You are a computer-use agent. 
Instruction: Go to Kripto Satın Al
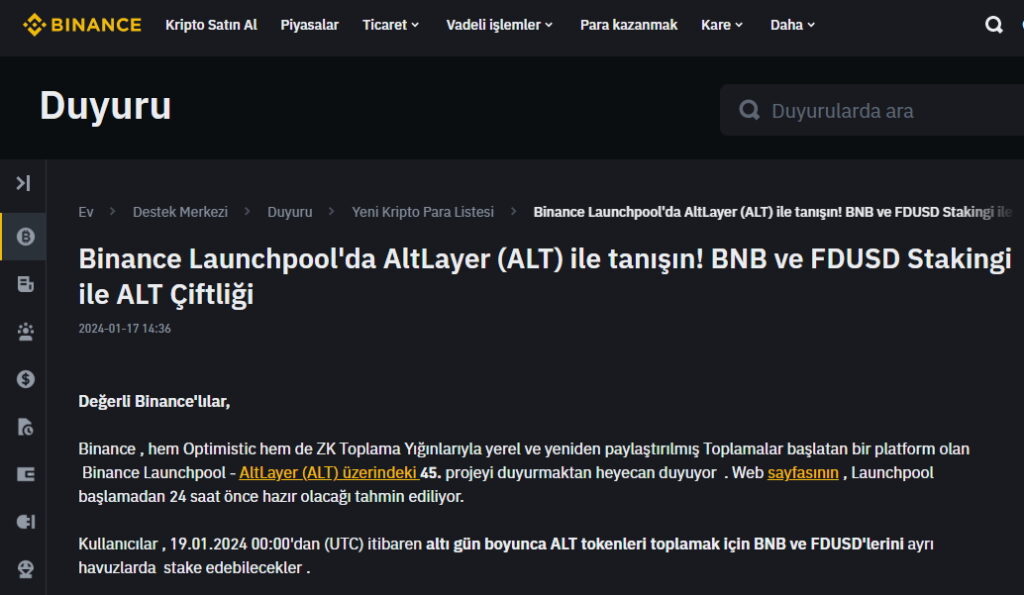[x=211, y=25]
